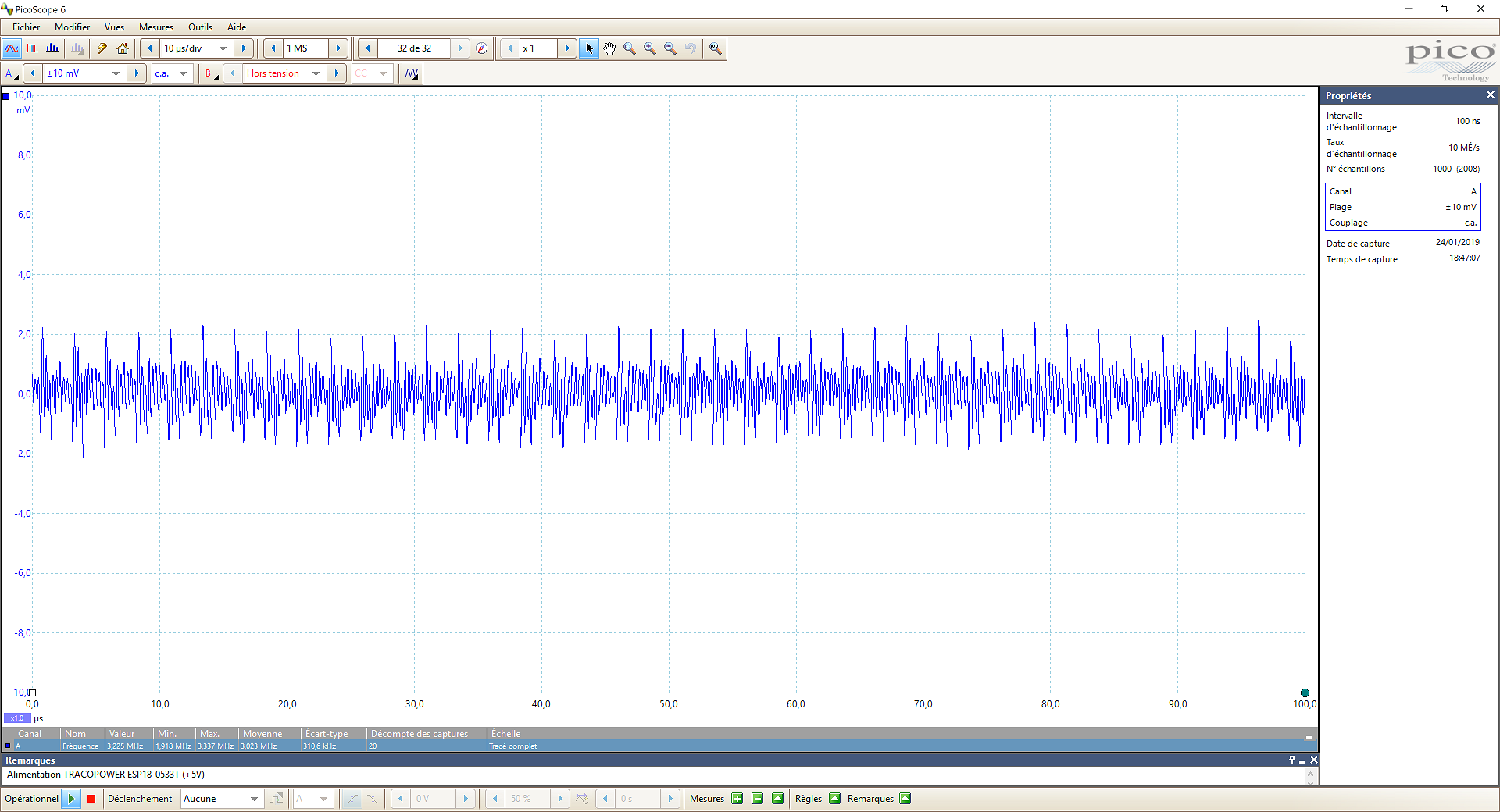
Task: Click the Auto setup lightning icon
Action: 102,48
